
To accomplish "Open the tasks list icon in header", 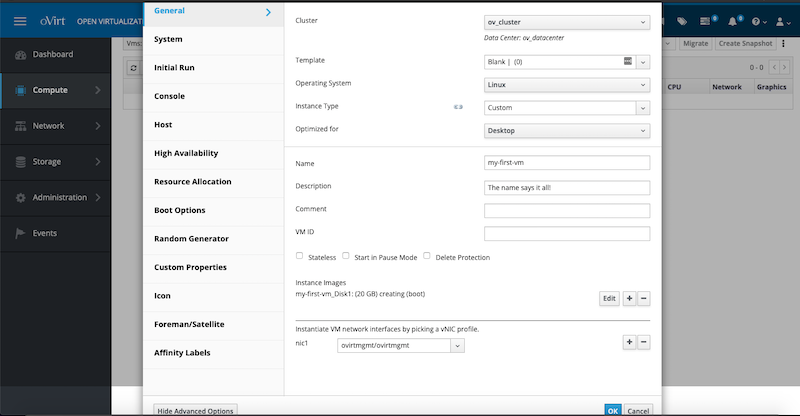I will click(x=705, y=21).
